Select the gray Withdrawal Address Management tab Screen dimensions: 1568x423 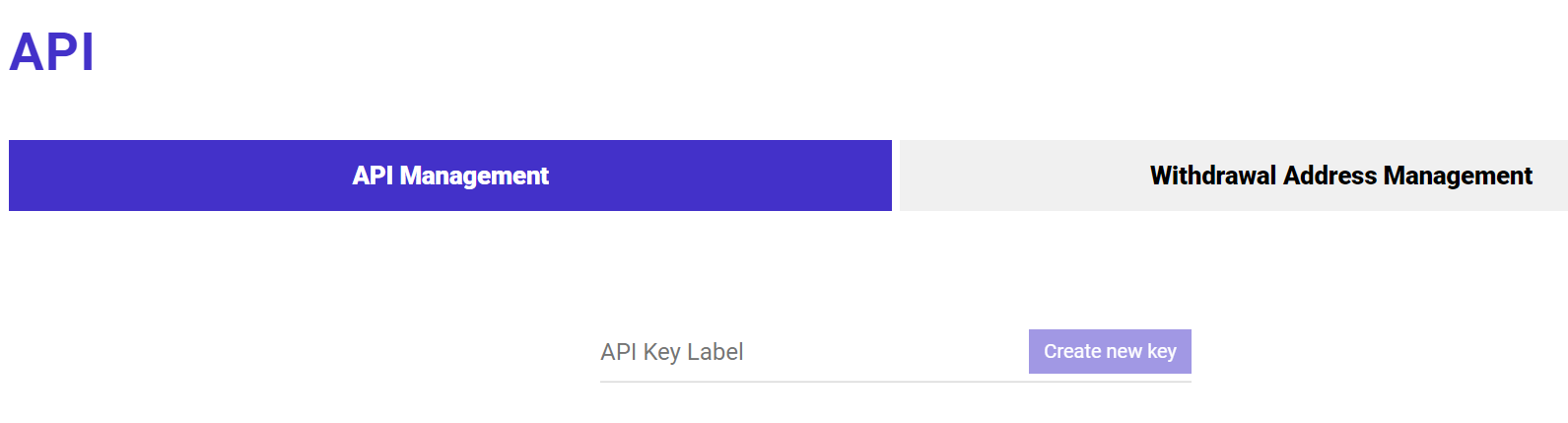[x=1234, y=176]
